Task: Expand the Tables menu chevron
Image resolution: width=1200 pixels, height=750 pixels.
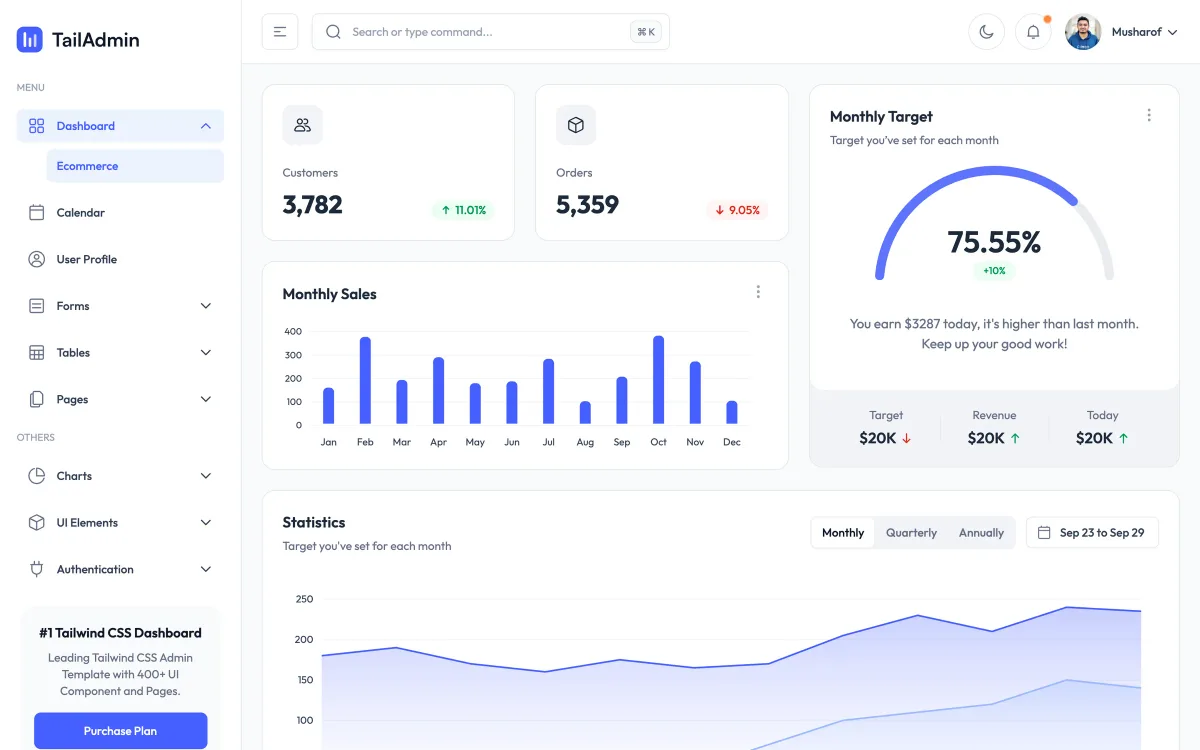Action: click(x=206, y=353)
